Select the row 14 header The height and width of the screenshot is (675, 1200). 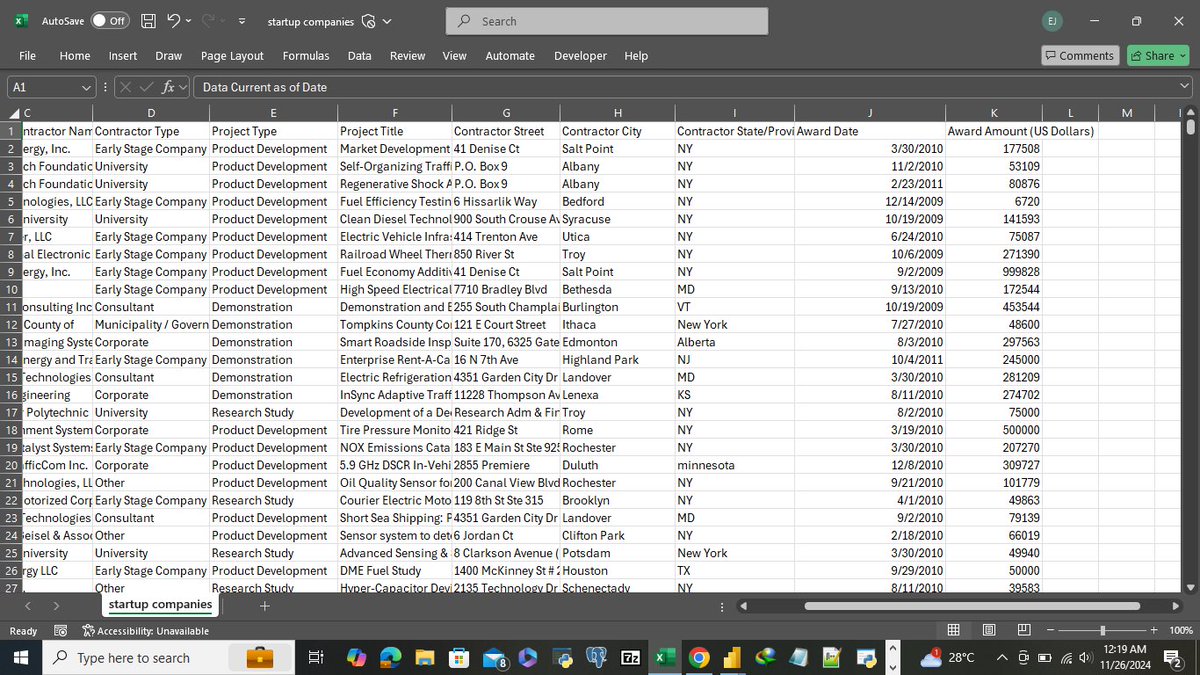(x=10, y=360)
